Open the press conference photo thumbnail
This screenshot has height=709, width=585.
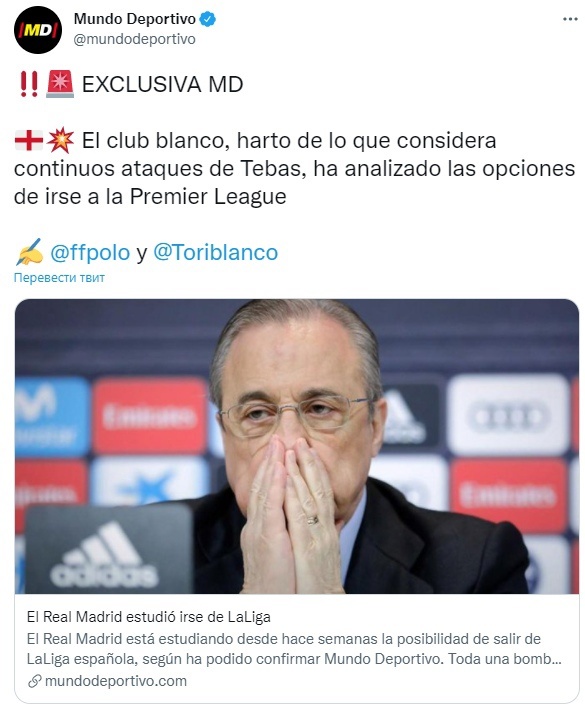pos(297,446)
